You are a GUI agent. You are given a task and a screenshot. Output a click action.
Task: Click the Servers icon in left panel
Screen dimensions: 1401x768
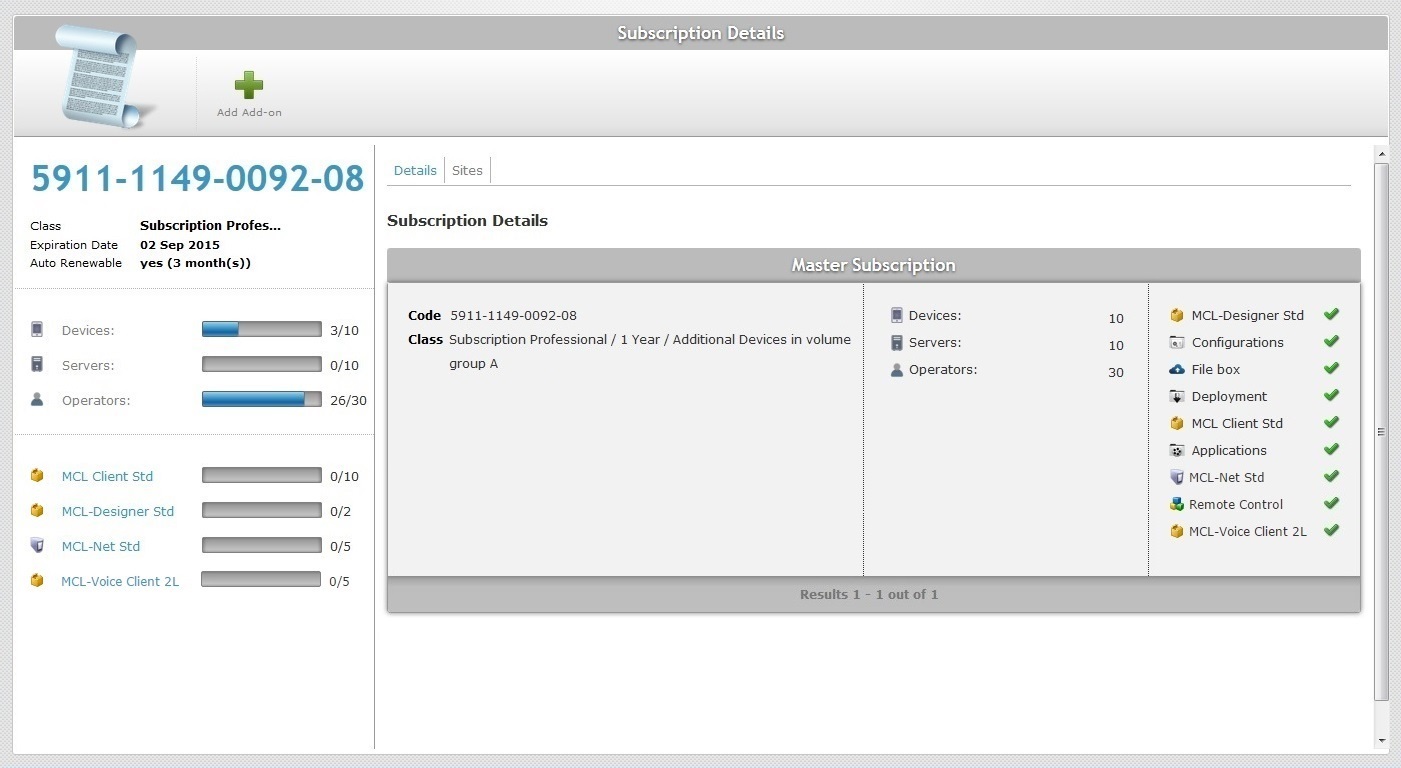(37, 364)
